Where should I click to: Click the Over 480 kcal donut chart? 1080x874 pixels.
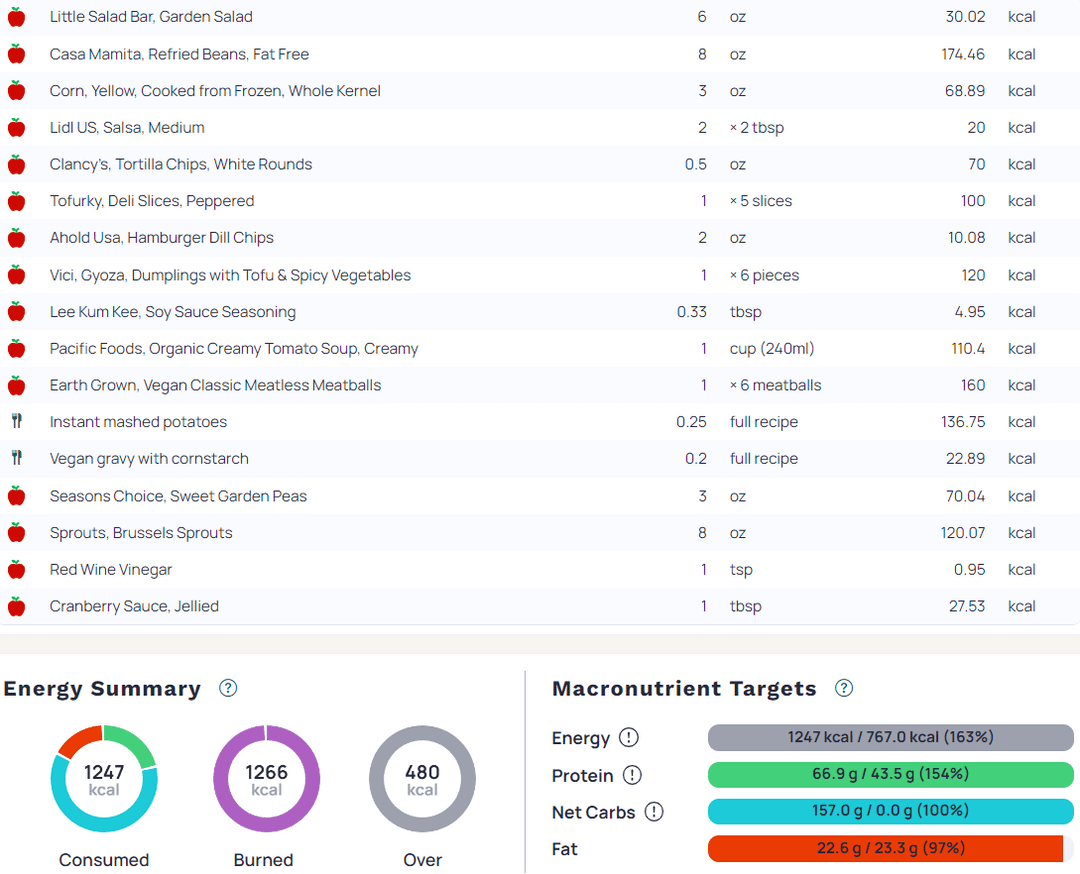(422, 779)
